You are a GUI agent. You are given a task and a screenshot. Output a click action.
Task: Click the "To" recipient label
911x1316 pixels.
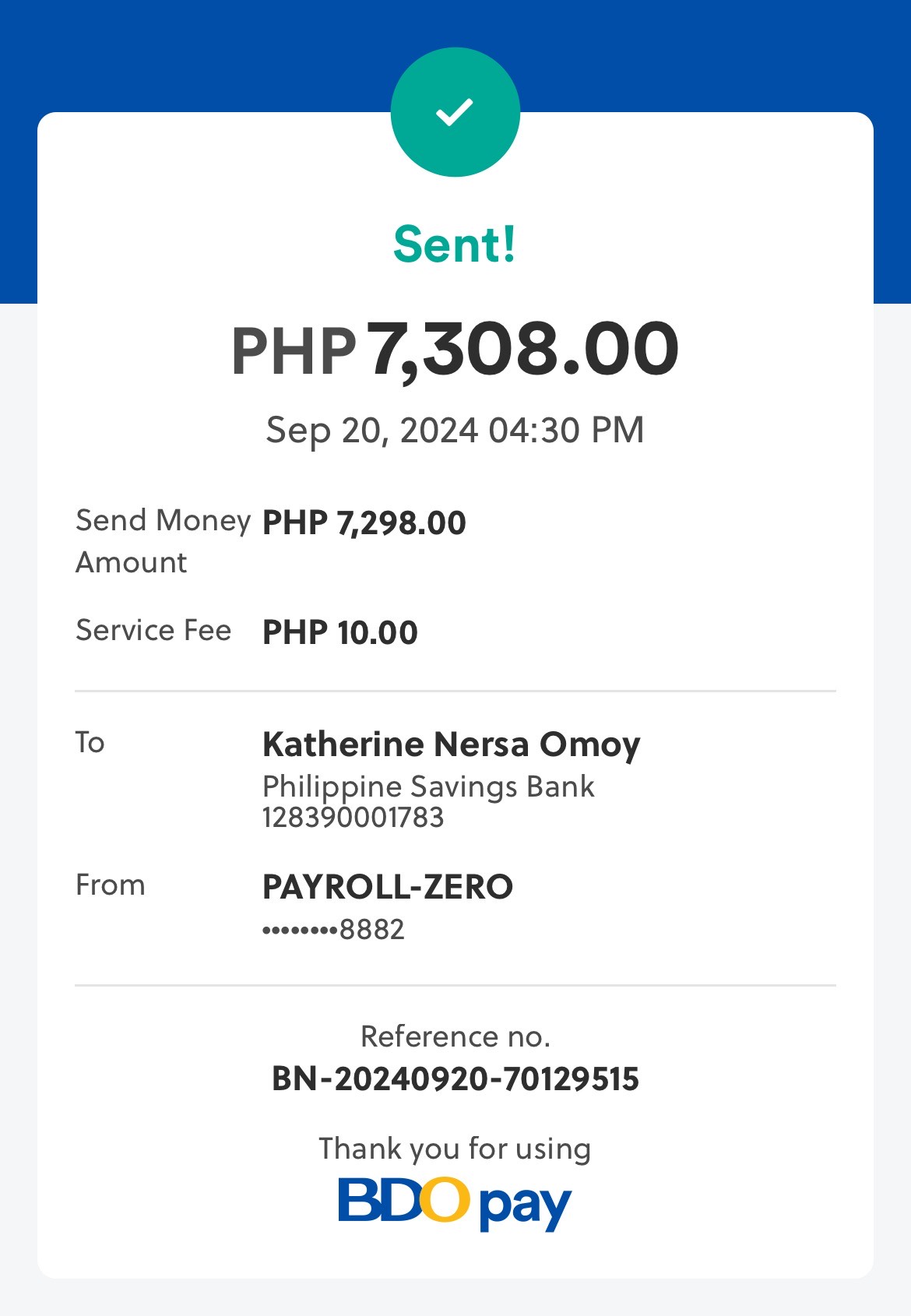[90, 742]
